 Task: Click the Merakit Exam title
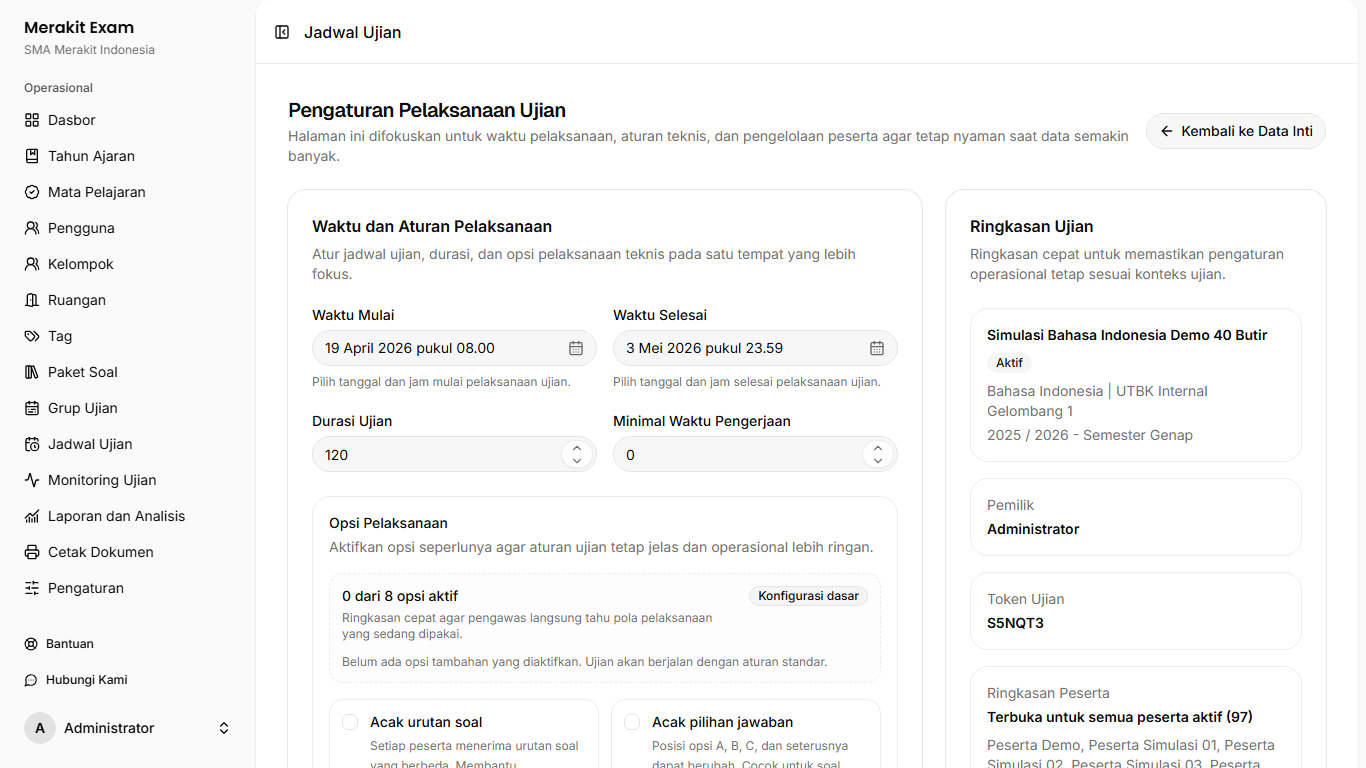click(x=79, y=28)
